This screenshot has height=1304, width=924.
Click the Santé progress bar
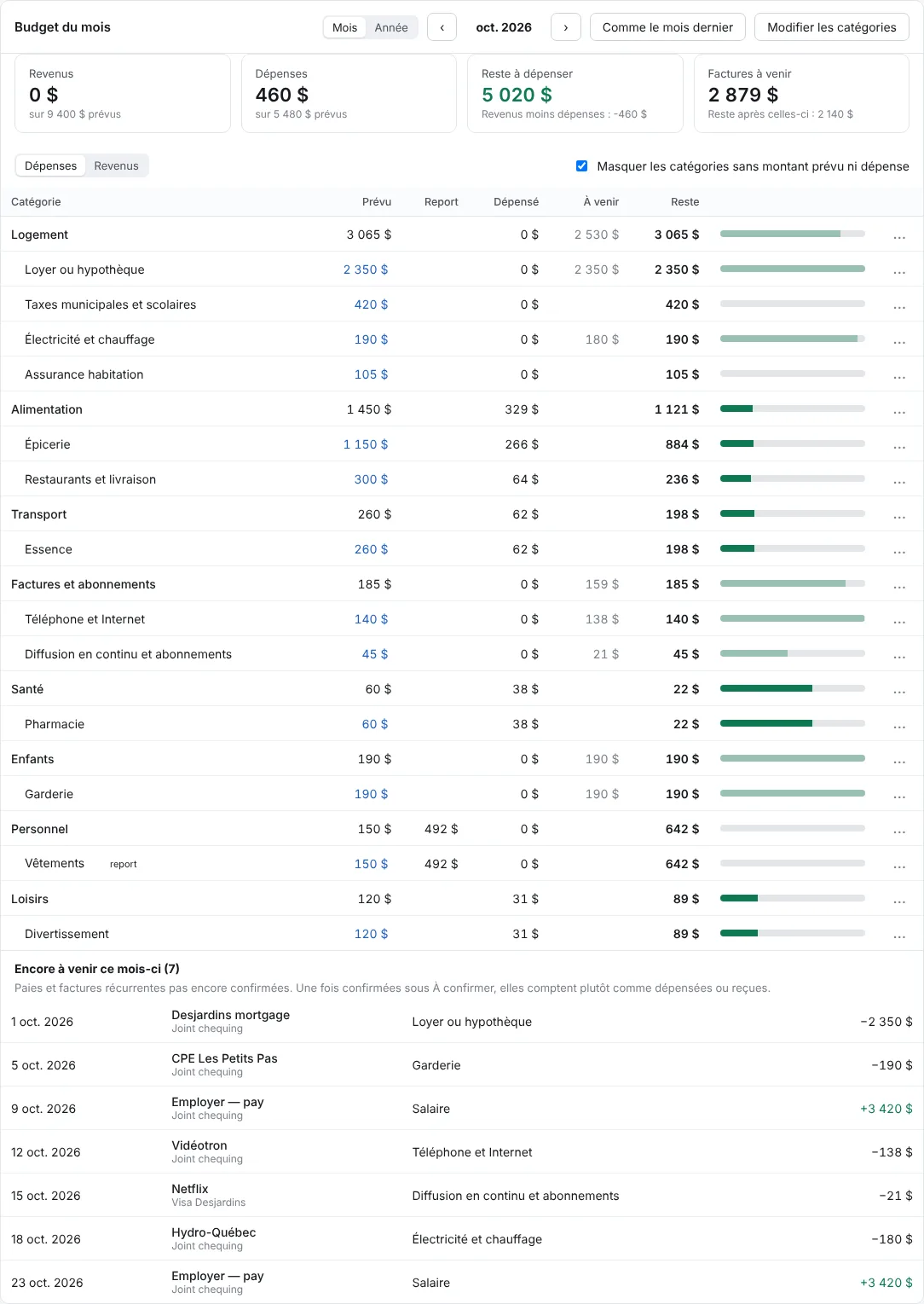coord(793,688)
